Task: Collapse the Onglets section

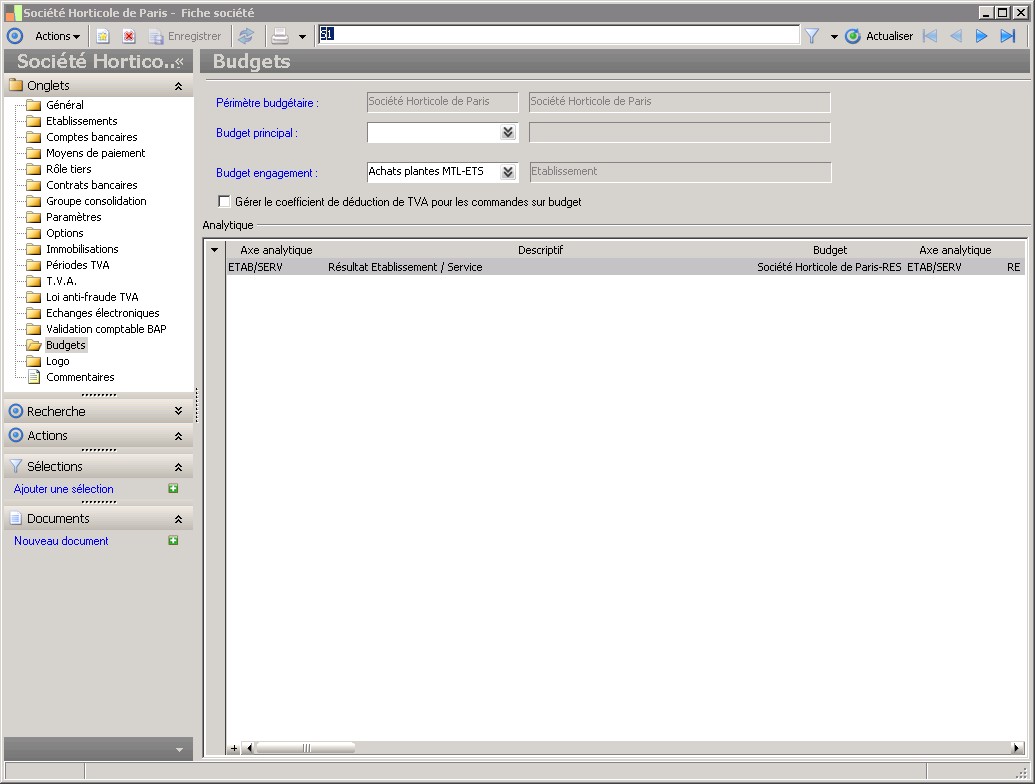Action: 178,86
